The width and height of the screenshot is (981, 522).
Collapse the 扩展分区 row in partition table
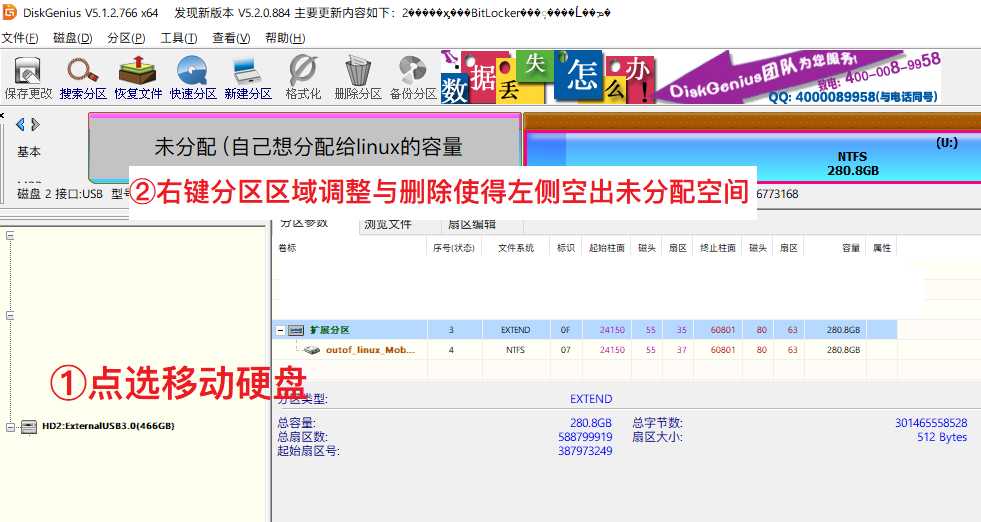(x=280, y=330)
